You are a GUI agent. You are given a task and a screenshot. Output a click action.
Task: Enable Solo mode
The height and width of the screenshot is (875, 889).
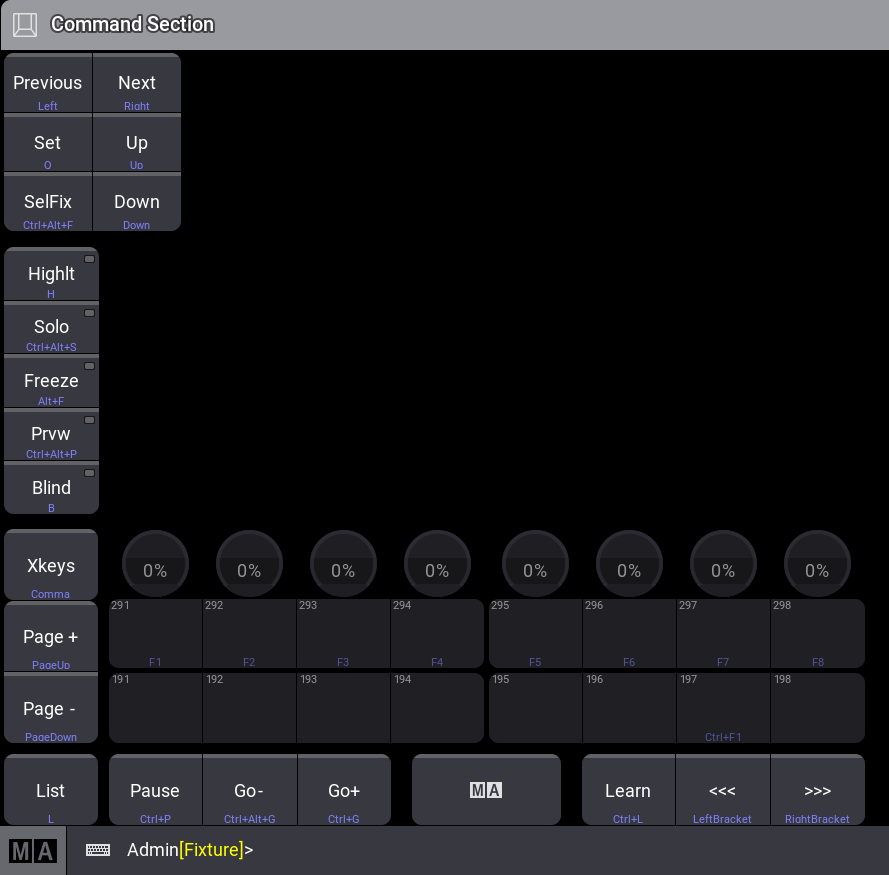coord(51,329)
